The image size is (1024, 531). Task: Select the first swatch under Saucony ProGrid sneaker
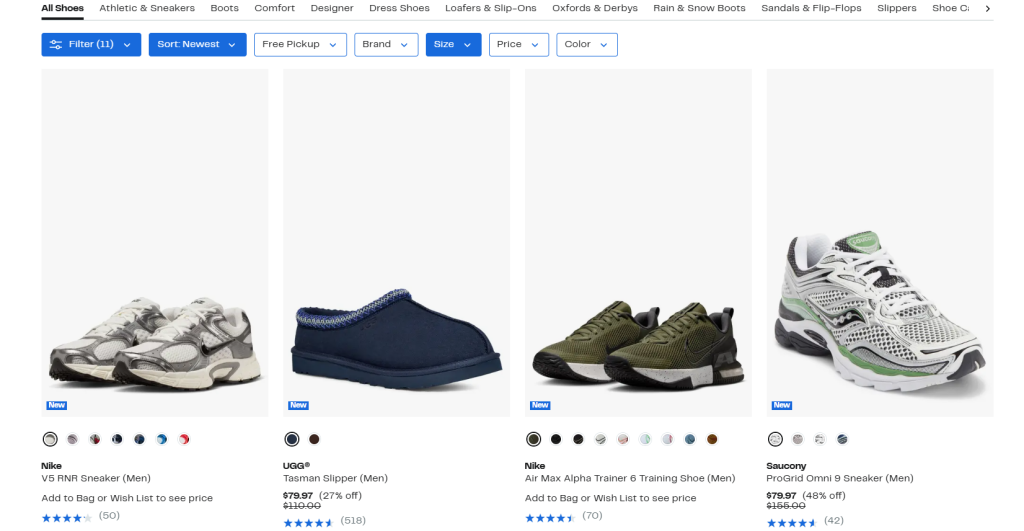pos(775,439)
